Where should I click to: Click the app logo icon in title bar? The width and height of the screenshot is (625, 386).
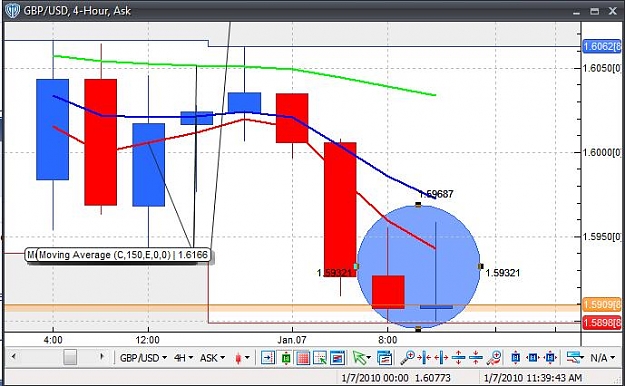[13, 10]
